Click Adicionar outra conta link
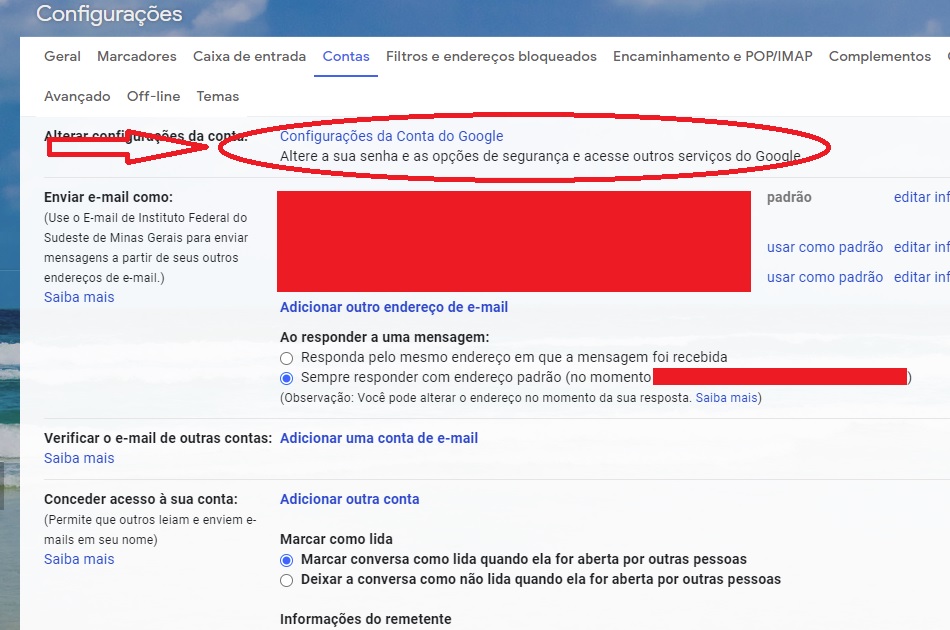This screenshot has width=950, height=630. tap(349, 499)
